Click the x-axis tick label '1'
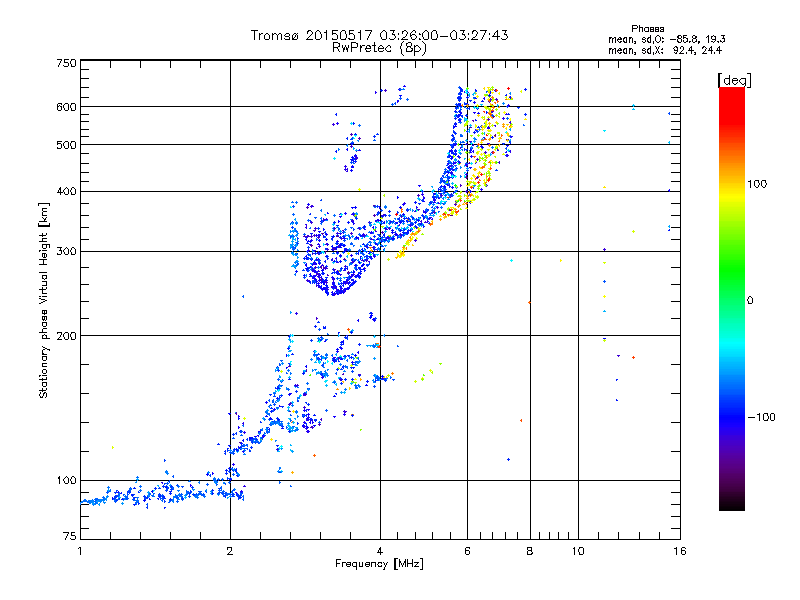800x600 pixels. coord(80,551)
